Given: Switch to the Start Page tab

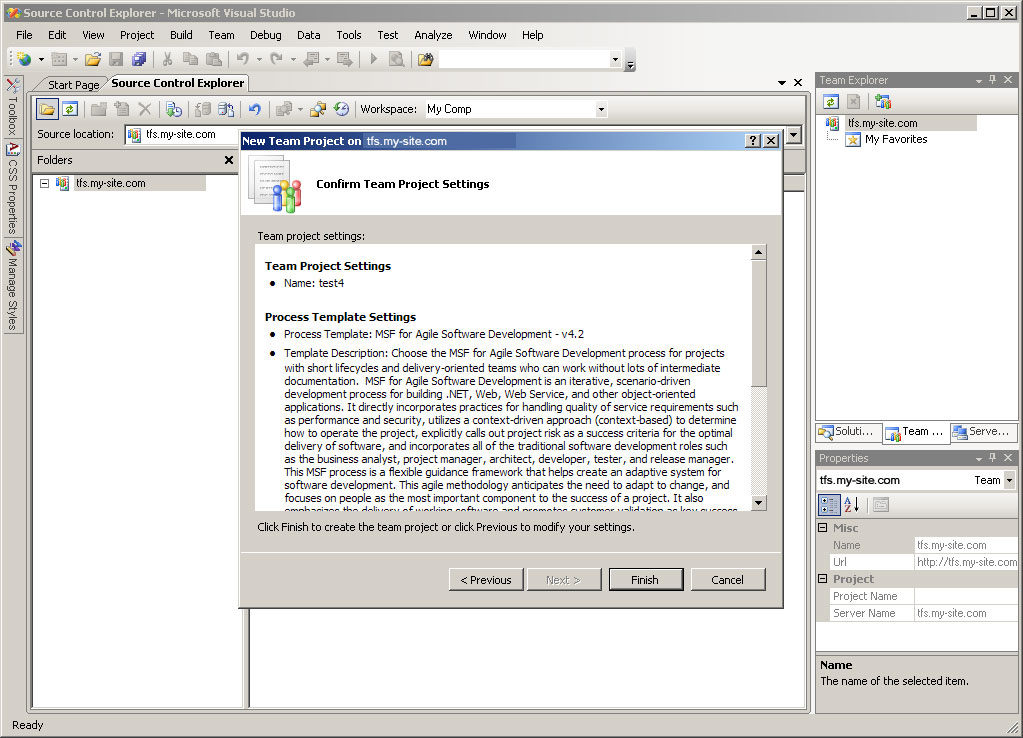Looking at the screenshot, I should pos(73,85).
